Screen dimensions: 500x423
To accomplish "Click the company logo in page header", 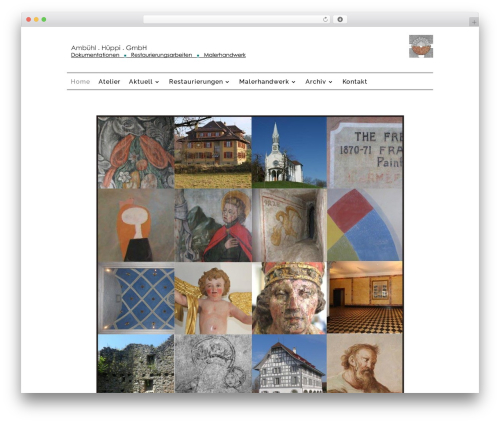I will 421,46.
